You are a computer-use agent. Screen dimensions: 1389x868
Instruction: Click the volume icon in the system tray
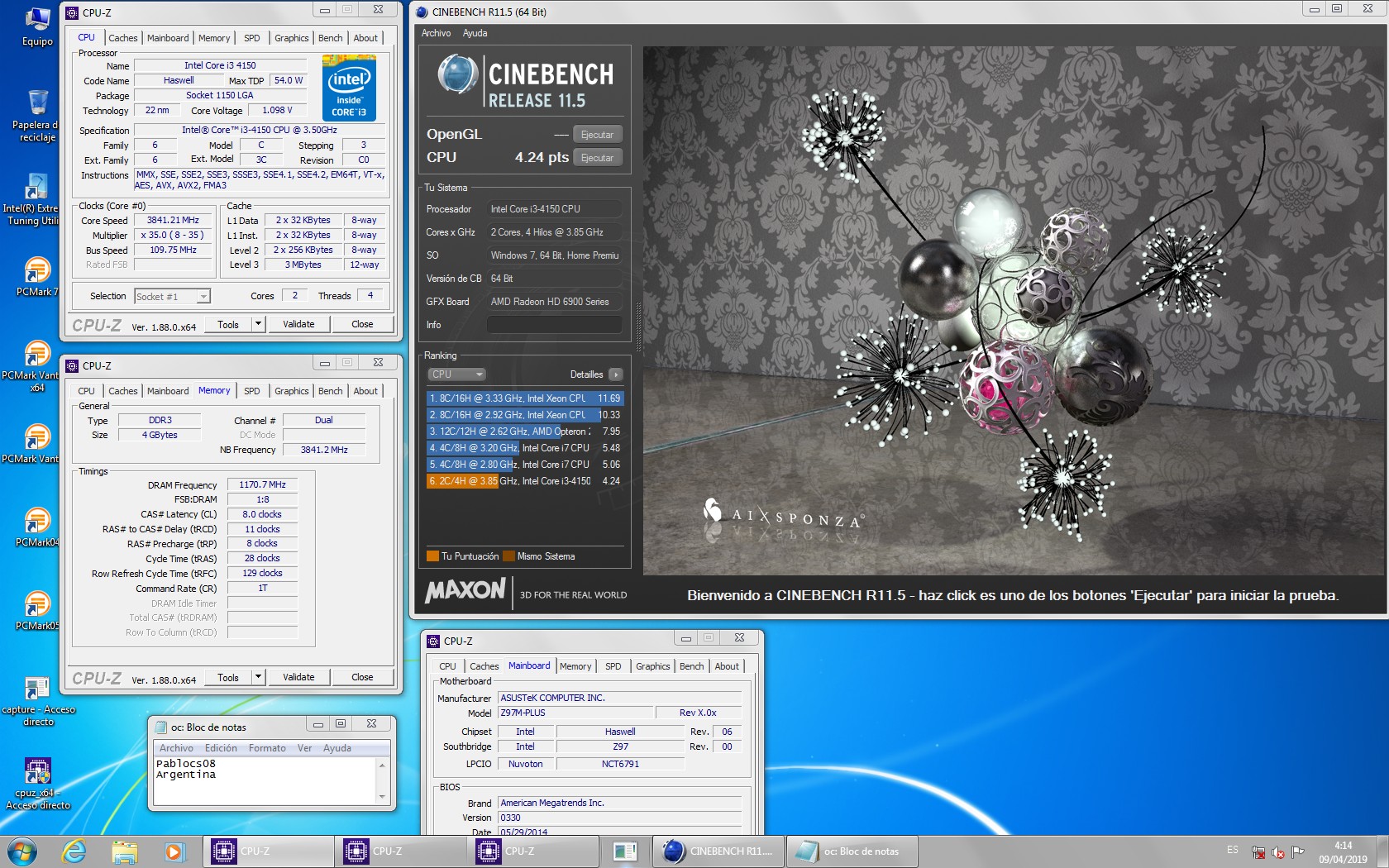[x=1278, y=851]
